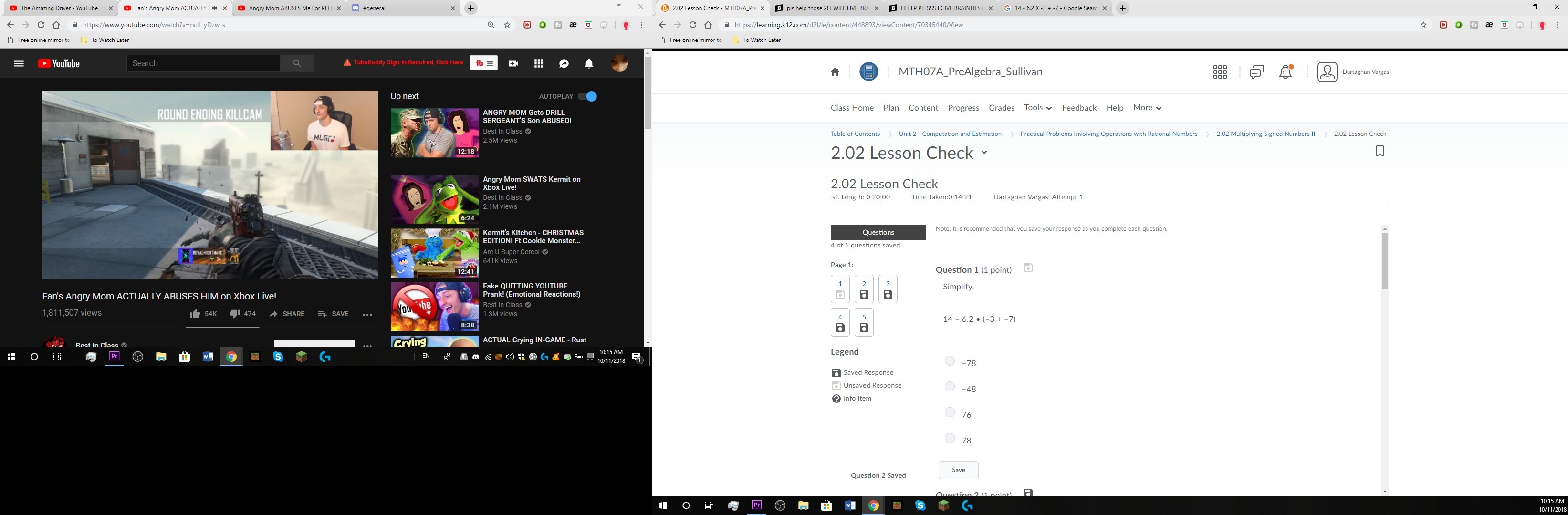The image size is (1568, 515).
Task: Click the course home house icon
Action: pyautogui.click(x=835, y=72)
